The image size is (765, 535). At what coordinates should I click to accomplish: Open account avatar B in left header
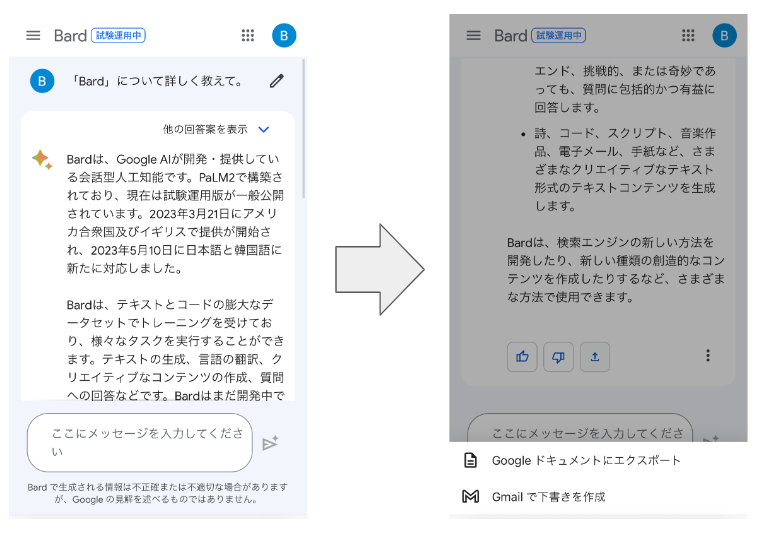tap(284, 36)
